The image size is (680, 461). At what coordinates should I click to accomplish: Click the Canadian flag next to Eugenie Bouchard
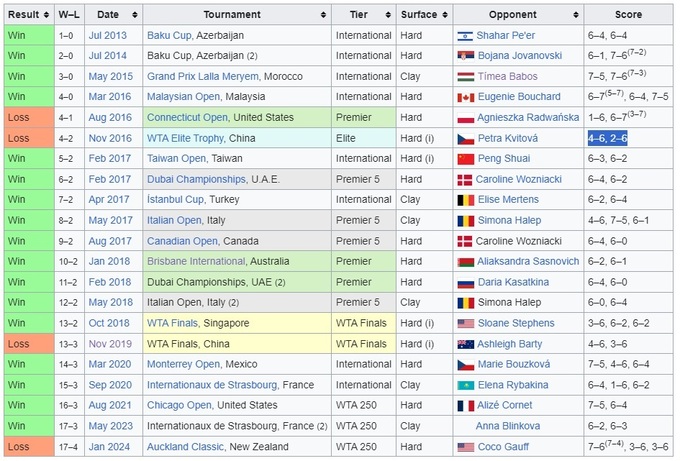click(465, 97)
